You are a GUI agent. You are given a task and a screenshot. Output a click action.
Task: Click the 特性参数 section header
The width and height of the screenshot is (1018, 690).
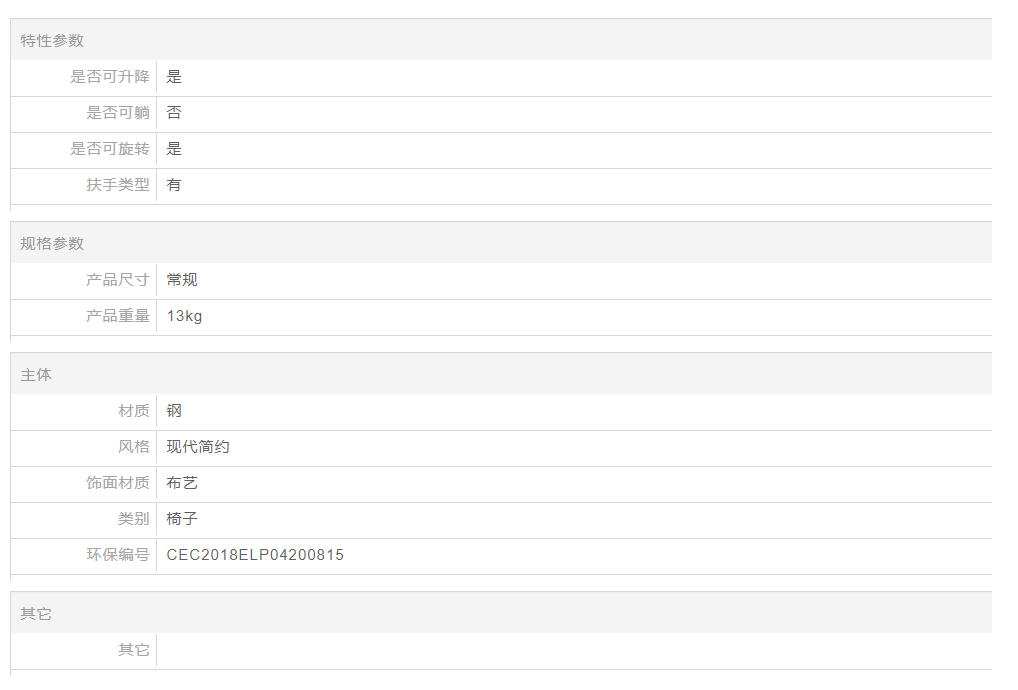coord(52,40)
